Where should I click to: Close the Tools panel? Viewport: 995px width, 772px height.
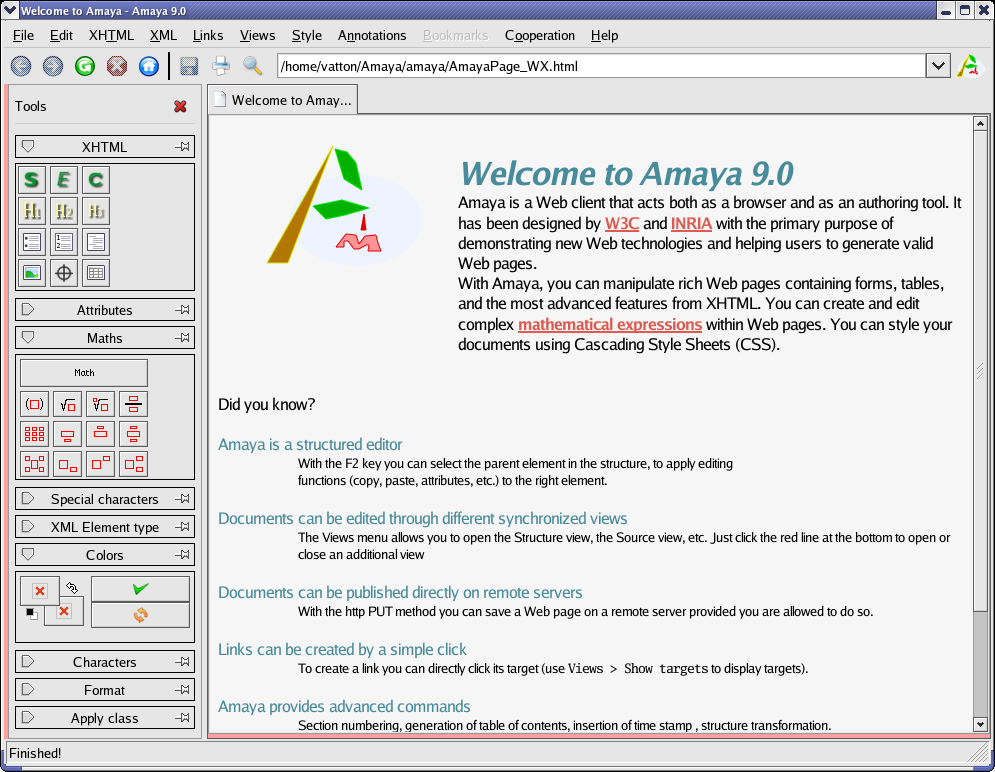[180, 107]
